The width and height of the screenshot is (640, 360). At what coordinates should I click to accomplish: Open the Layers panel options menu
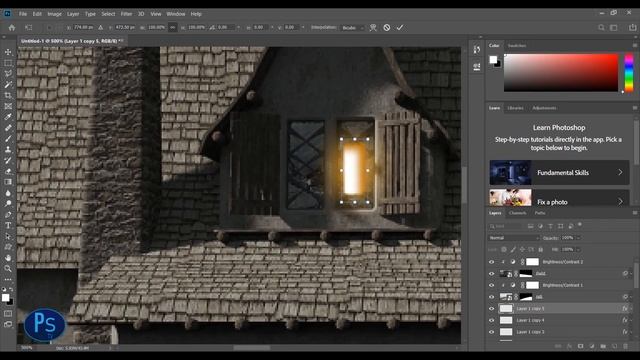tap(635, 213)
